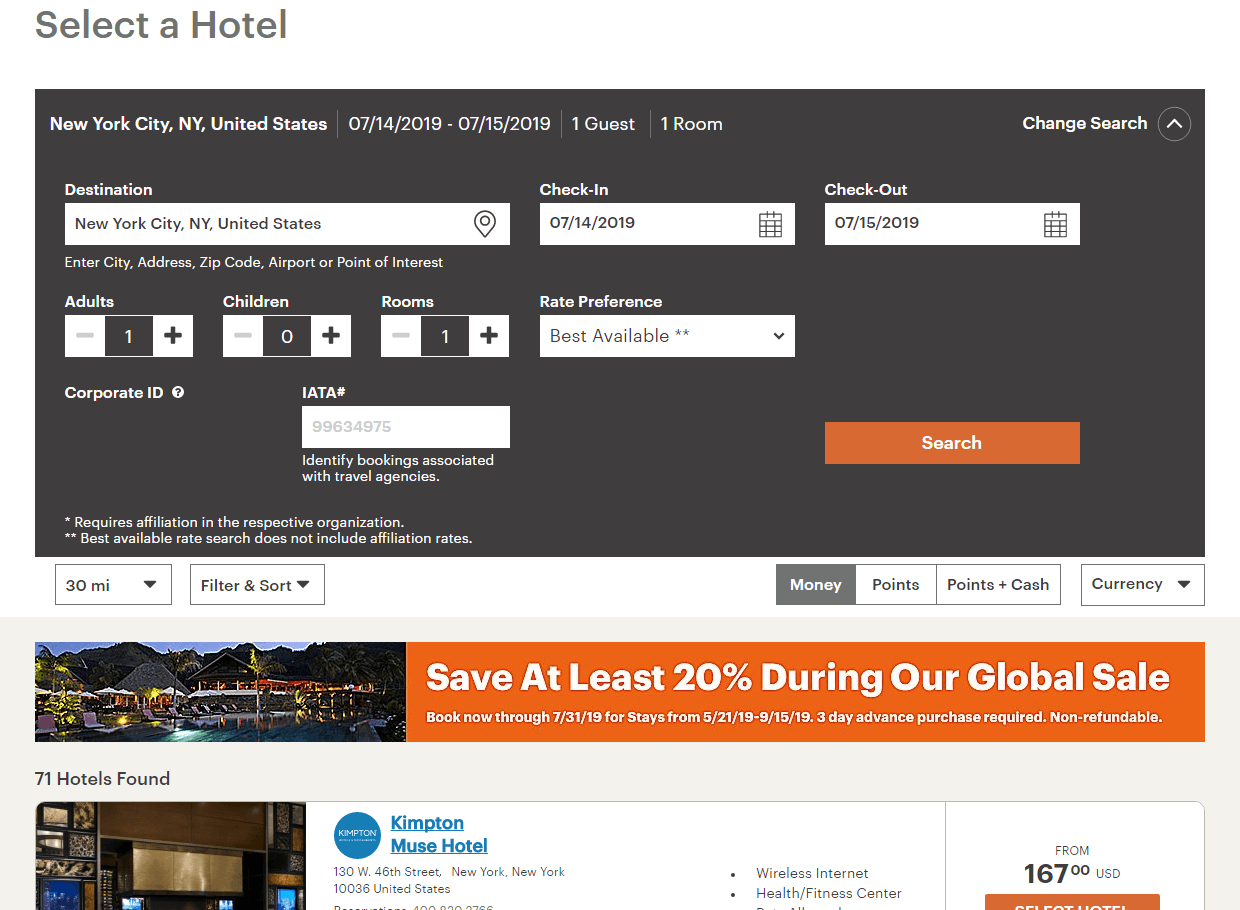This screenshot has width=1240, height=910.
Task: Open the Kimpton Muse Hotel link
Action: [x=439, y=834]
